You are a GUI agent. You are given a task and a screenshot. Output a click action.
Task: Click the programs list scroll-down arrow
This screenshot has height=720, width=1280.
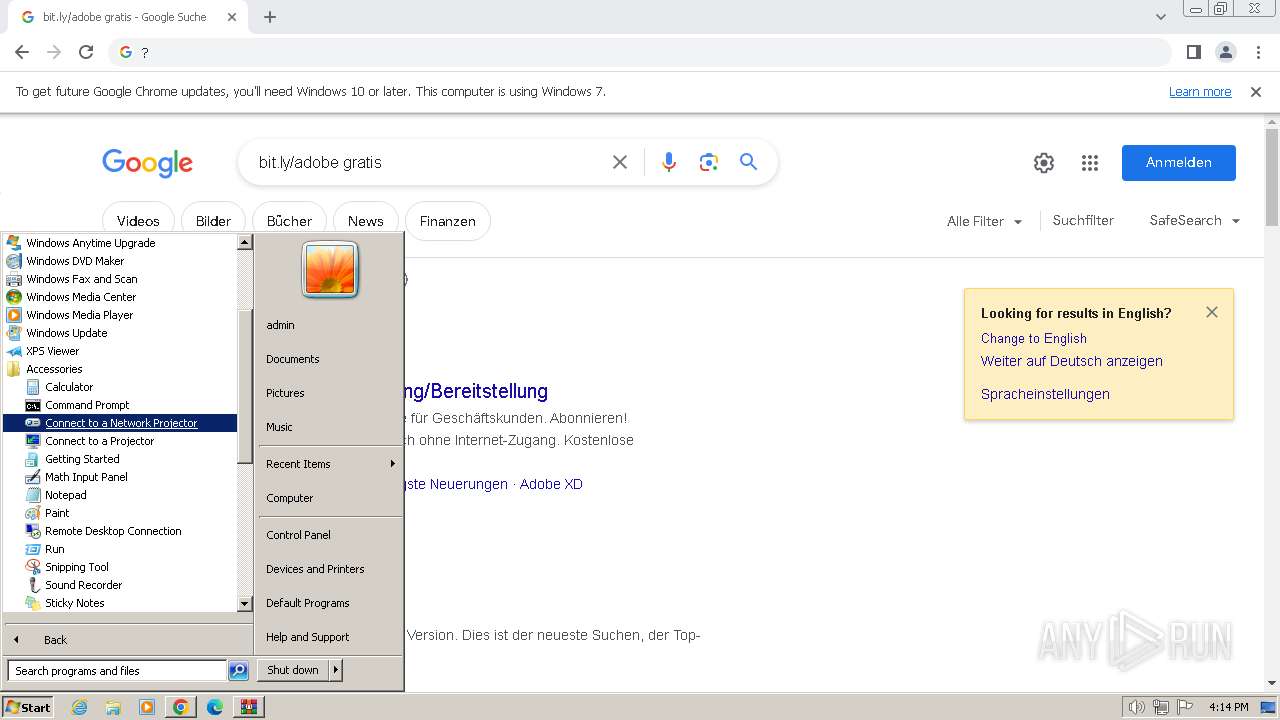(x=244, y=604)
